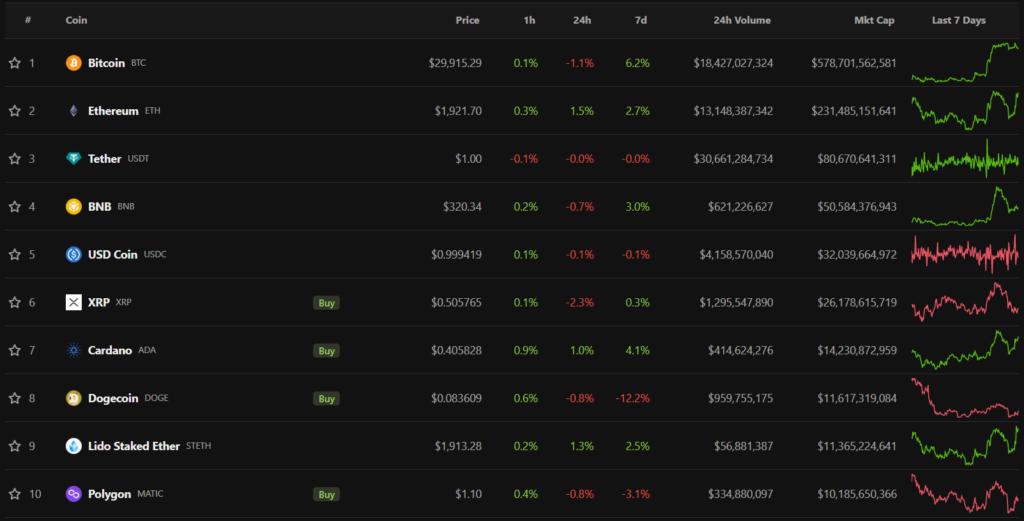The height and width of the screenshot is (521, 1024).
Task: Favorite Bitcoin using its star
Action: [15, 63]
